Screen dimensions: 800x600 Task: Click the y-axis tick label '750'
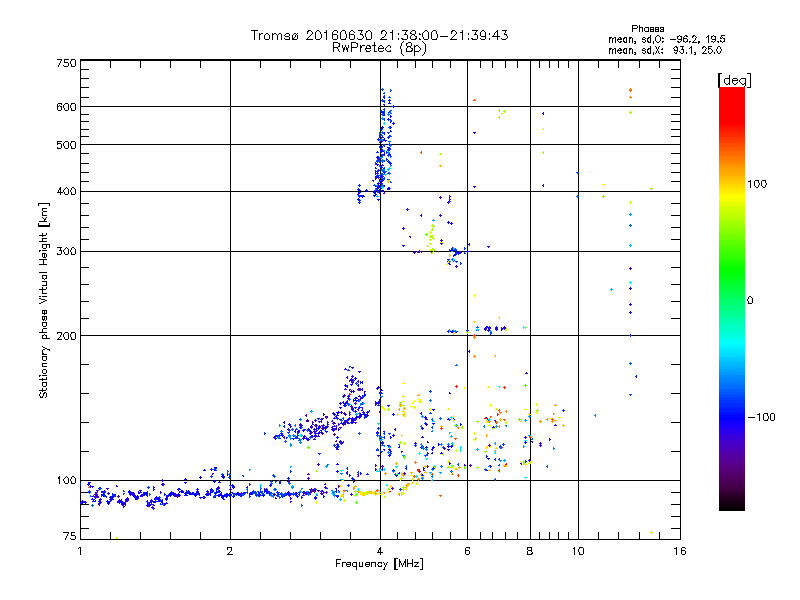(x=66, y=63)
